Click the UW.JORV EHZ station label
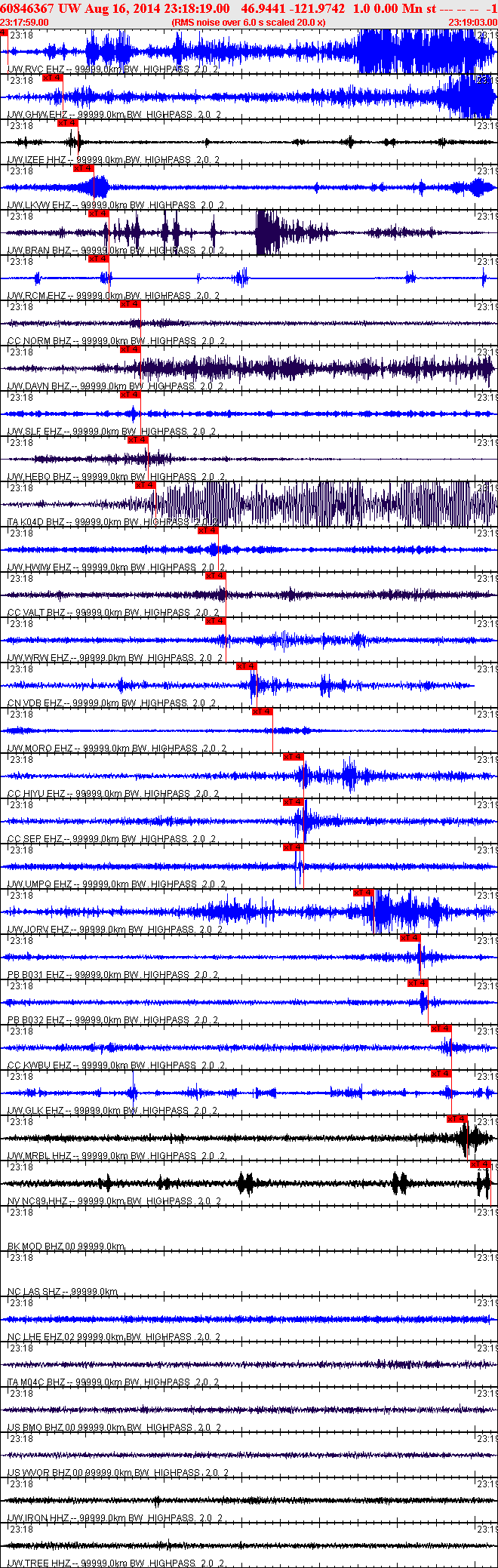 [x=38, y=930]
